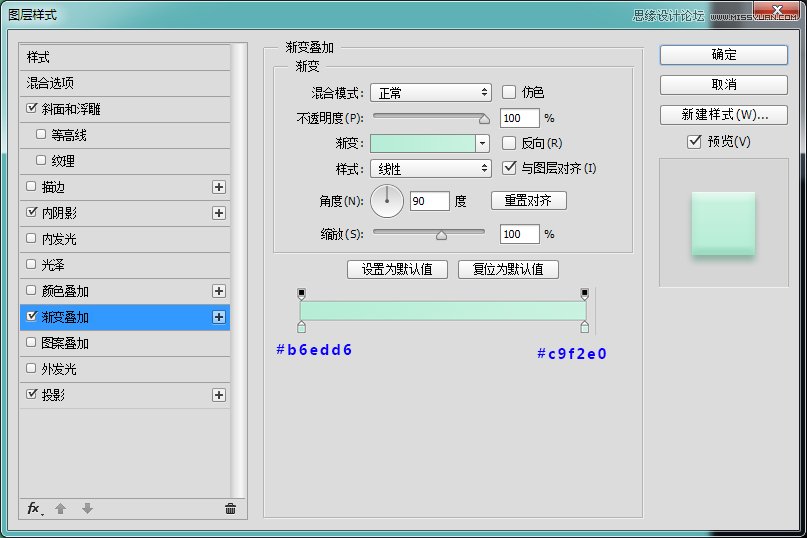
Task: Open 混合模式 dropdown showing 正常
Action: 431,93
